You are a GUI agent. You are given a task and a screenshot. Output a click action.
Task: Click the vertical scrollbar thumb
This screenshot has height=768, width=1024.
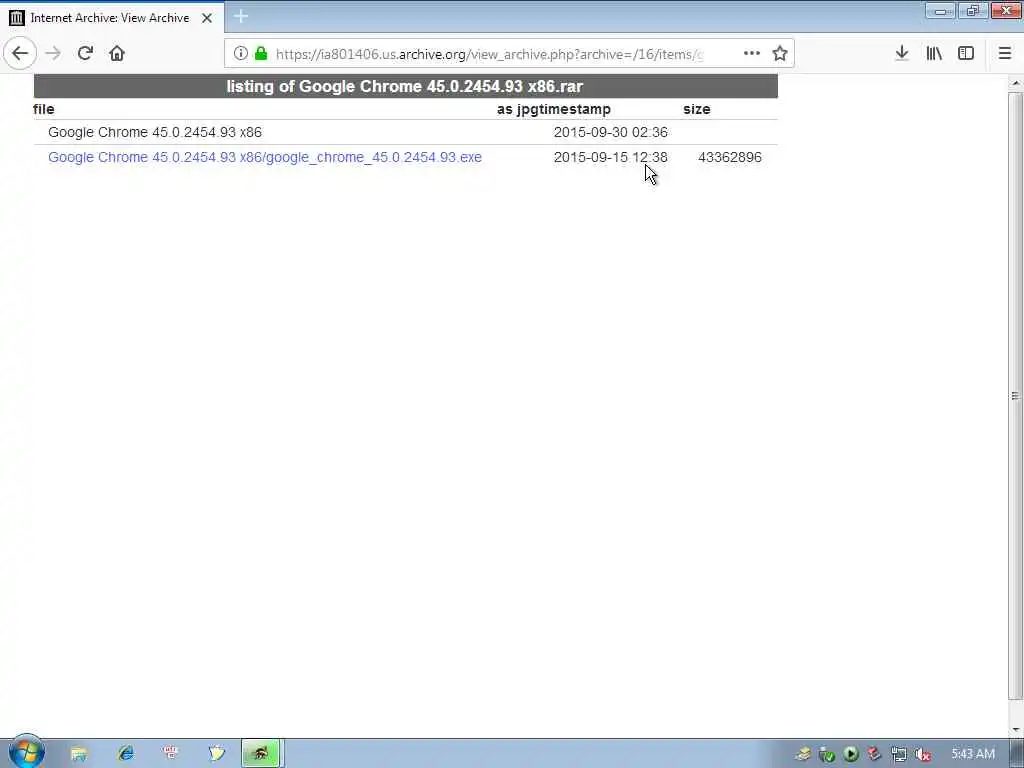coord(1015,395)
